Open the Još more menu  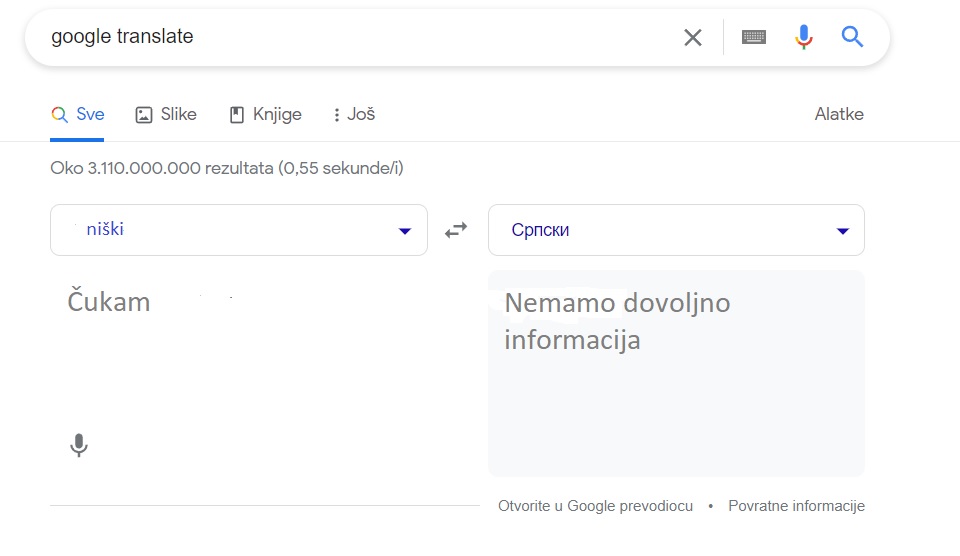pyautogui.click(x=354, y=115)
